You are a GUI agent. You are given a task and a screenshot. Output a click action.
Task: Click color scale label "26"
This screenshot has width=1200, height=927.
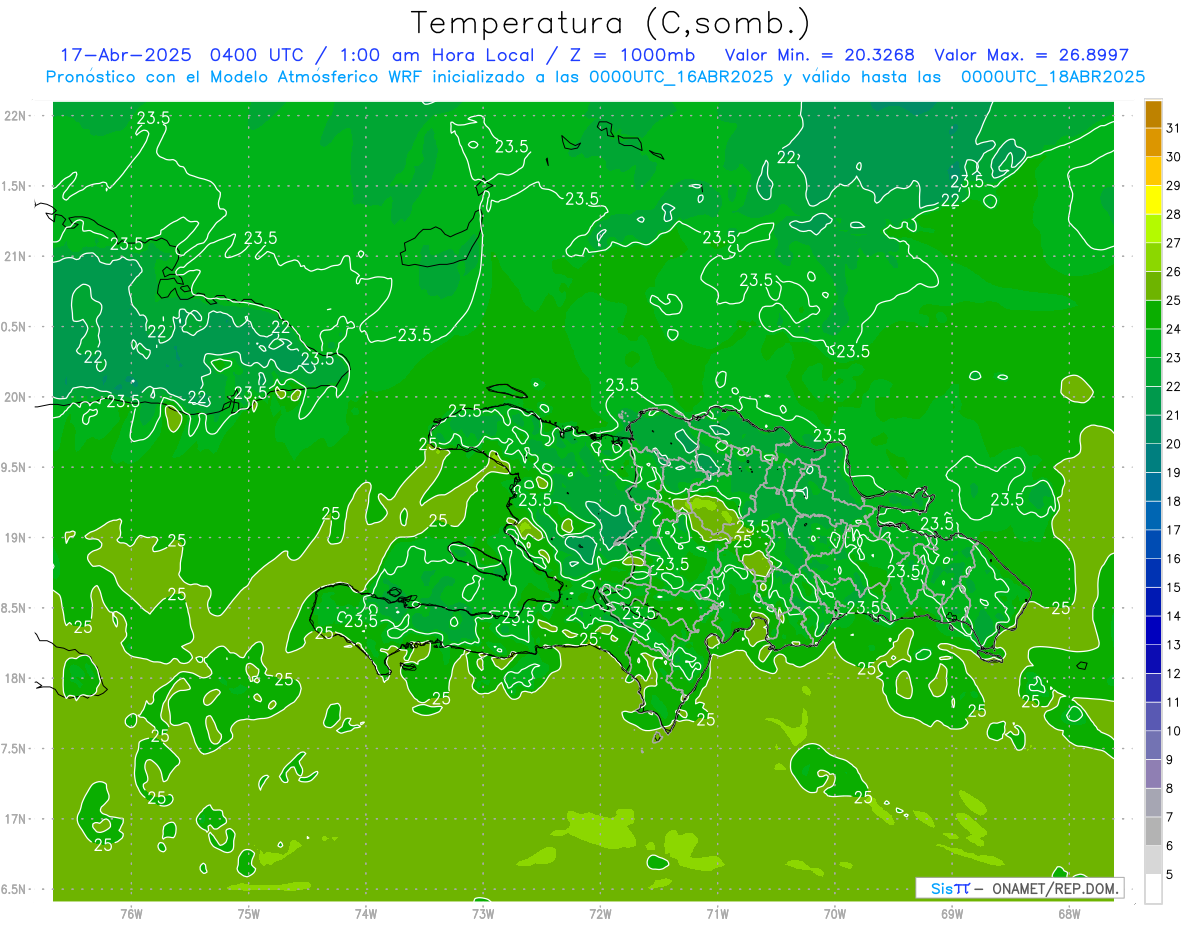(x=1173, y=272)
